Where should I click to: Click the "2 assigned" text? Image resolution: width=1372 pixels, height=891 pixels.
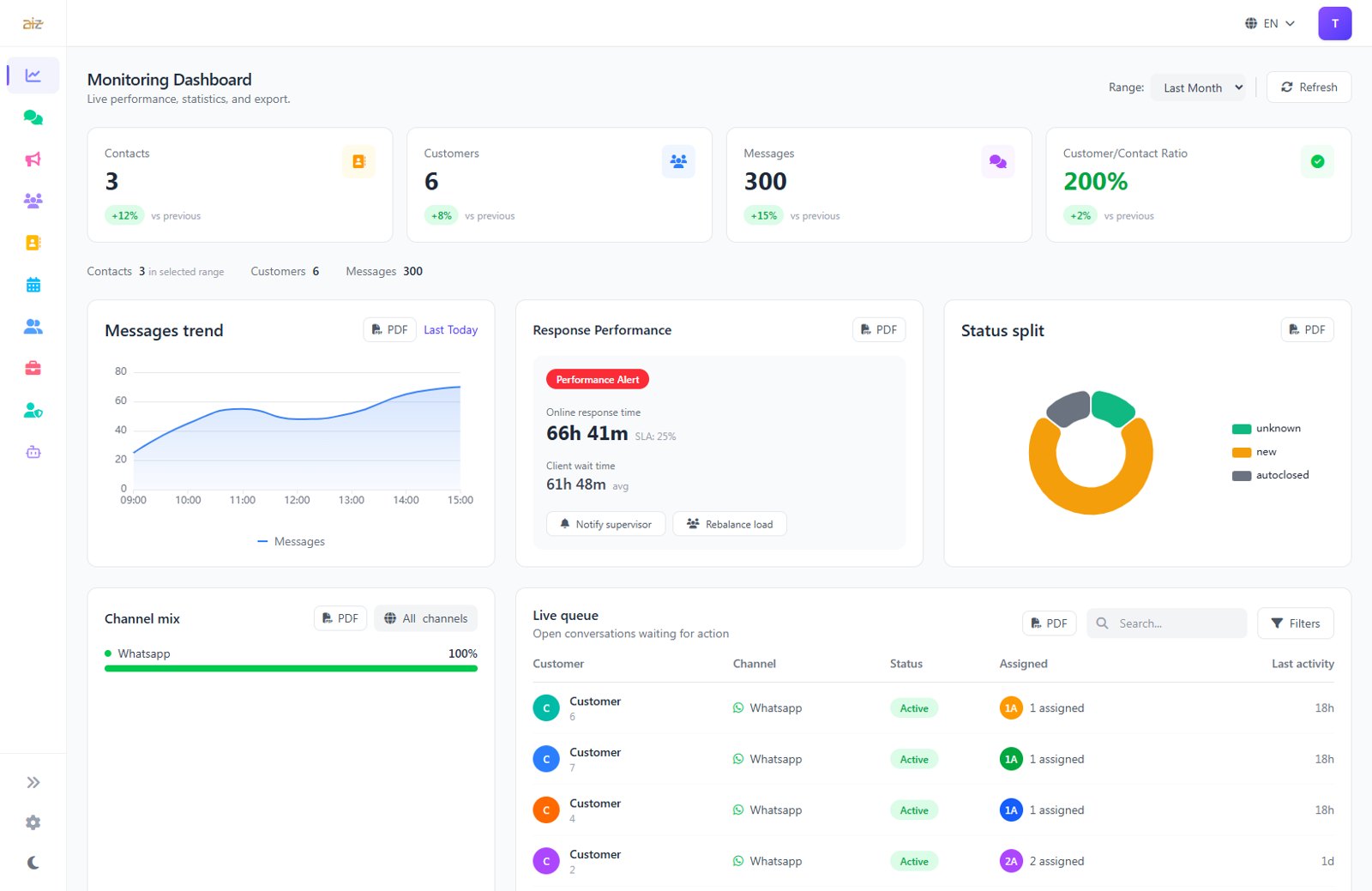coord(1056,861)
